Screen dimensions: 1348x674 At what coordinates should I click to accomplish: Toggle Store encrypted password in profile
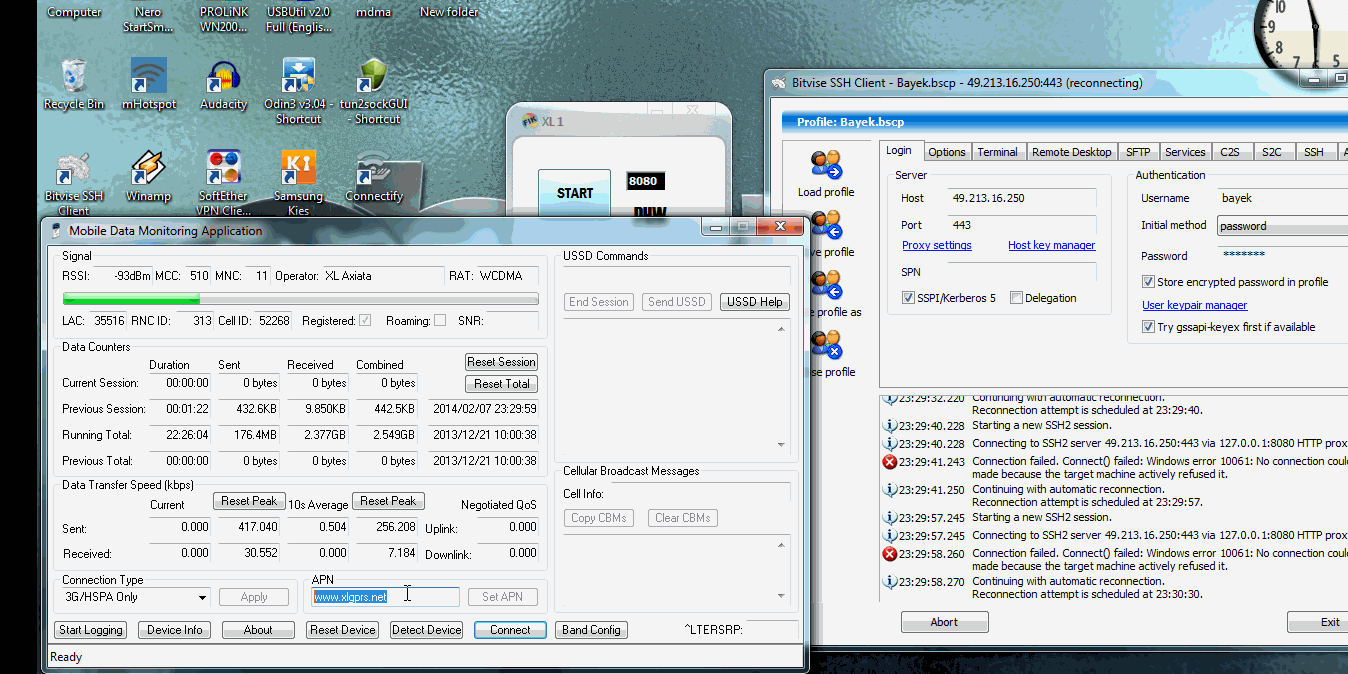coord(1149,282)
